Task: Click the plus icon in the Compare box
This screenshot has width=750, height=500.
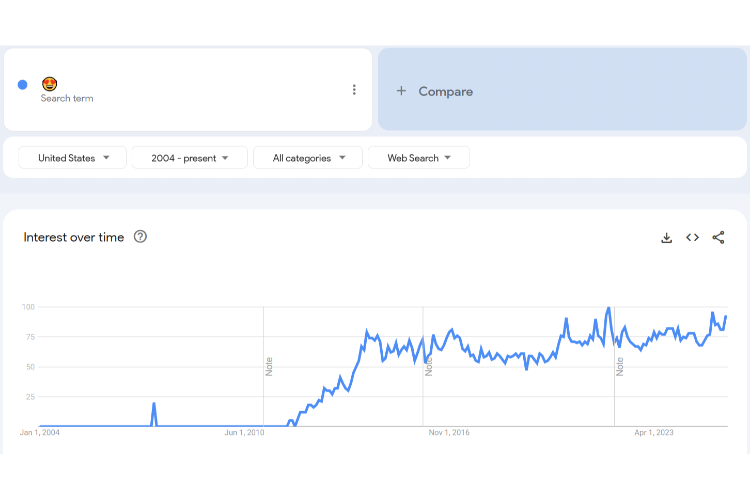Action: pyautogui.click(x=401, y=91)
